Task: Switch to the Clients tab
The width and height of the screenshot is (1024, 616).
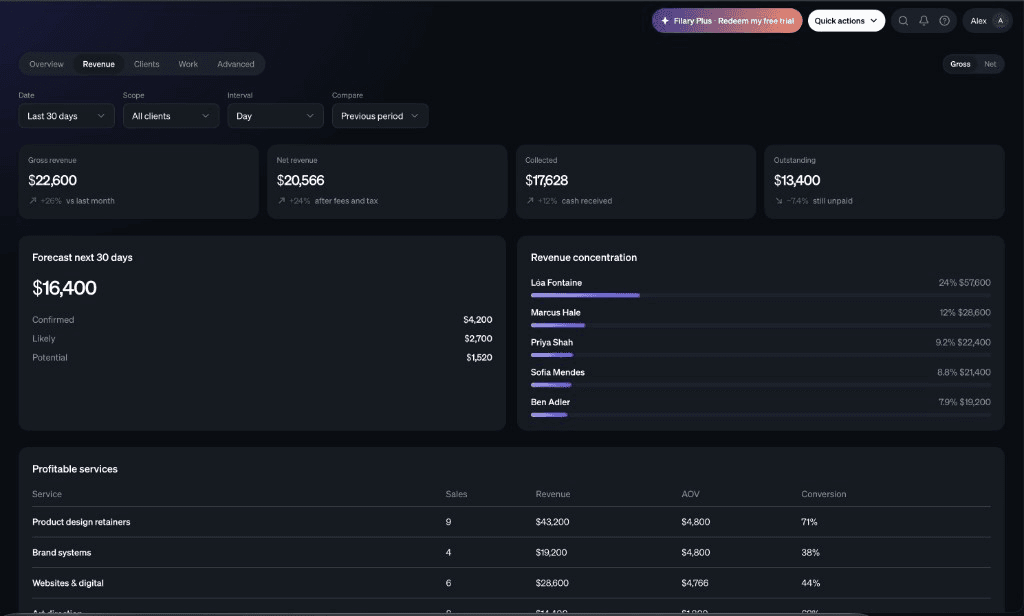Action: (x=146, y=64)
